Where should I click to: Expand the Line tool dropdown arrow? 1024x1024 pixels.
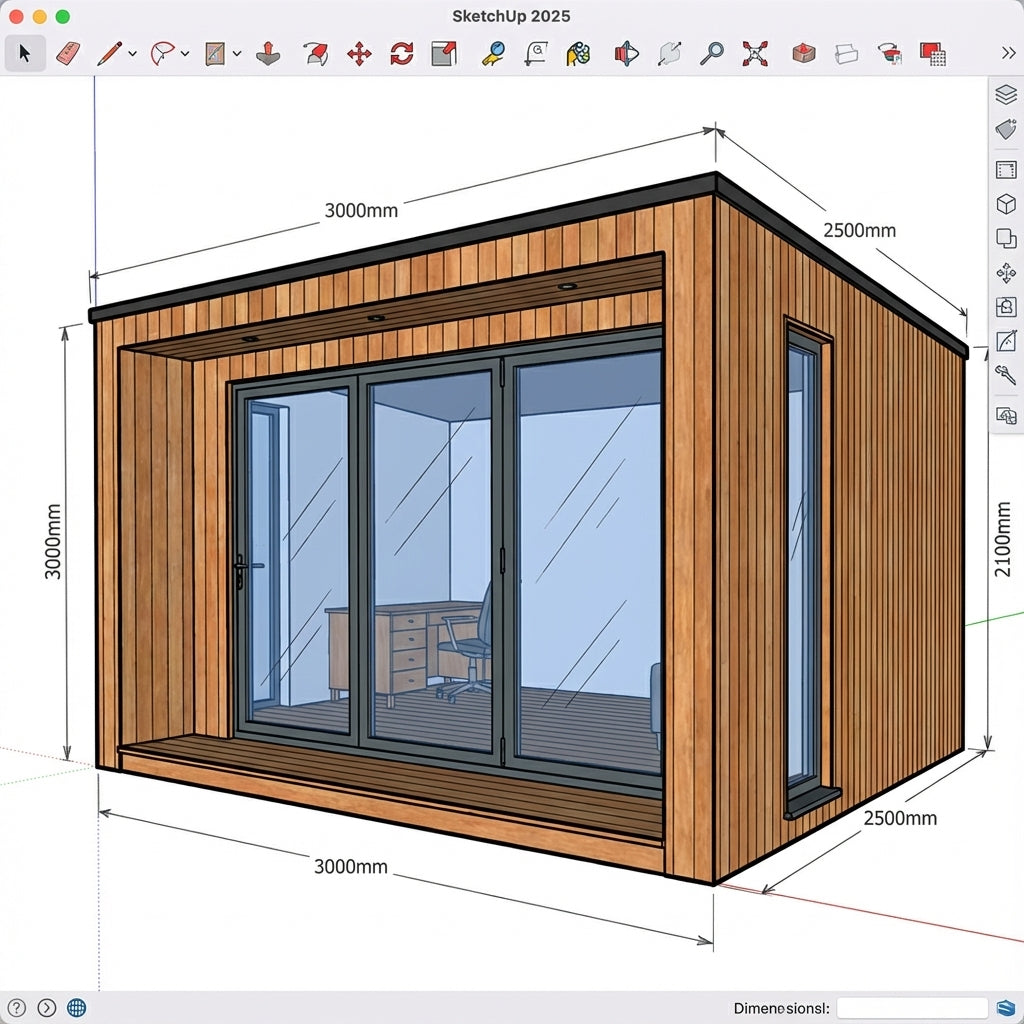coord(130,53)
